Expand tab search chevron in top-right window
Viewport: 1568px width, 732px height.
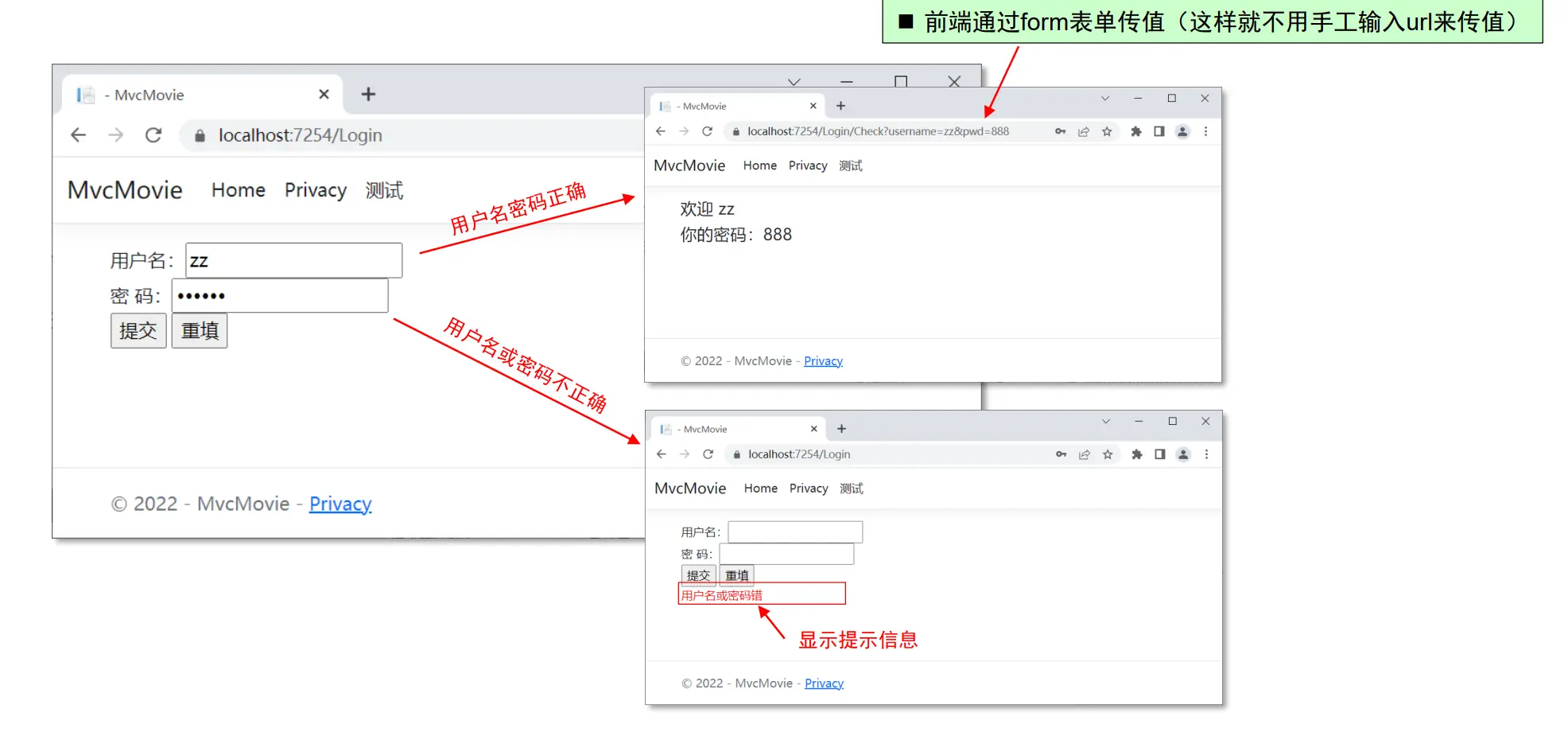click(1104, 99)
